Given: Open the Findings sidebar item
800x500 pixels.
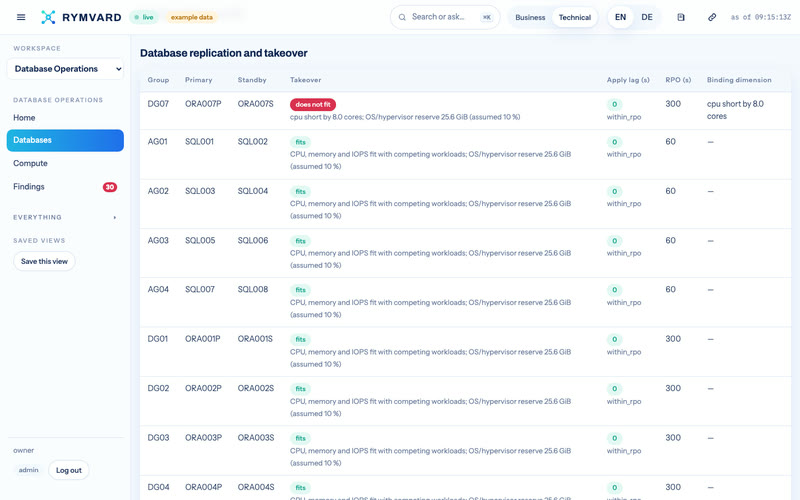Looking at the screenshot, I should [65, 187].
